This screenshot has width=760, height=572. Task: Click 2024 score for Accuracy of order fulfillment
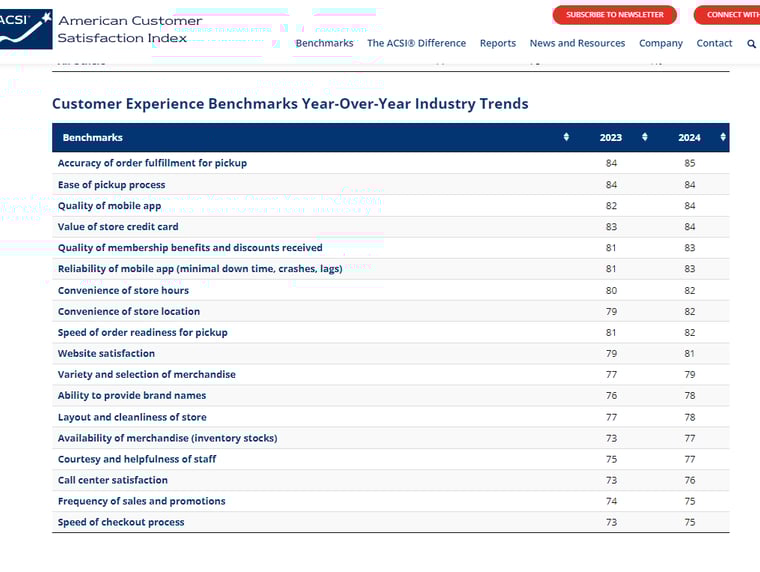[x=690, y=163]
